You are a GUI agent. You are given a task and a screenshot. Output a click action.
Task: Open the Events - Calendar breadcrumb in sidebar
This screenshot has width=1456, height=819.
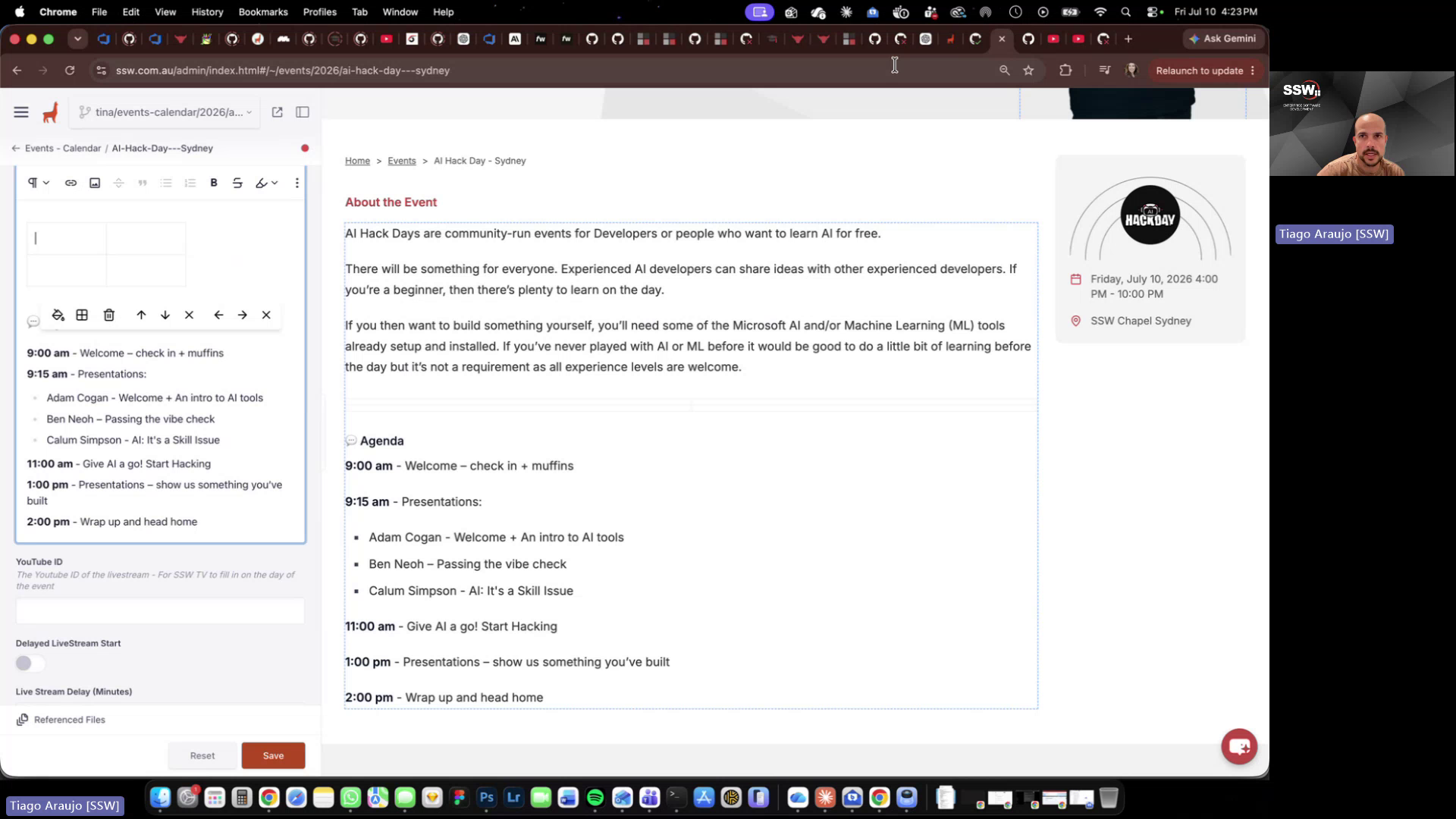coord(63,149)
